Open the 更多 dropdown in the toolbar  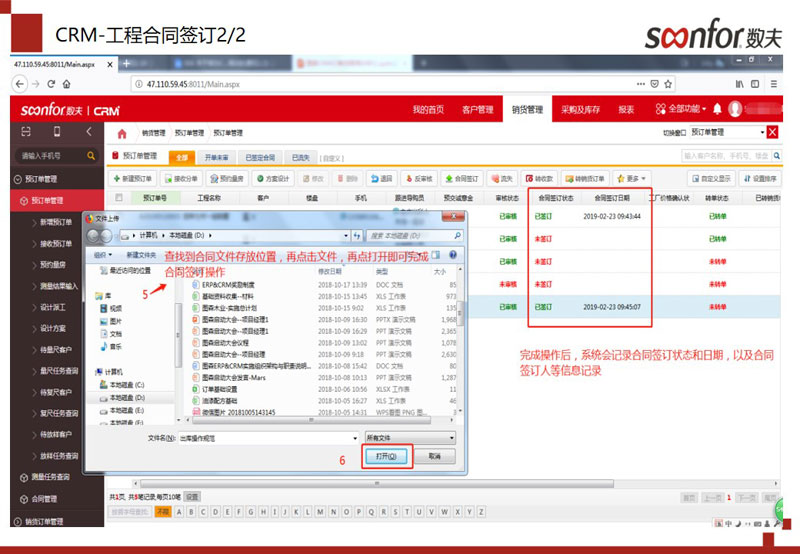coord(631,178)
